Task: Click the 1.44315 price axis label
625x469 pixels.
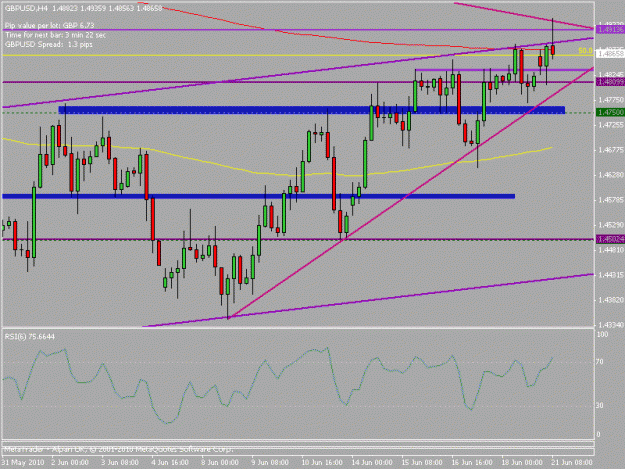Action: (611, 275)
